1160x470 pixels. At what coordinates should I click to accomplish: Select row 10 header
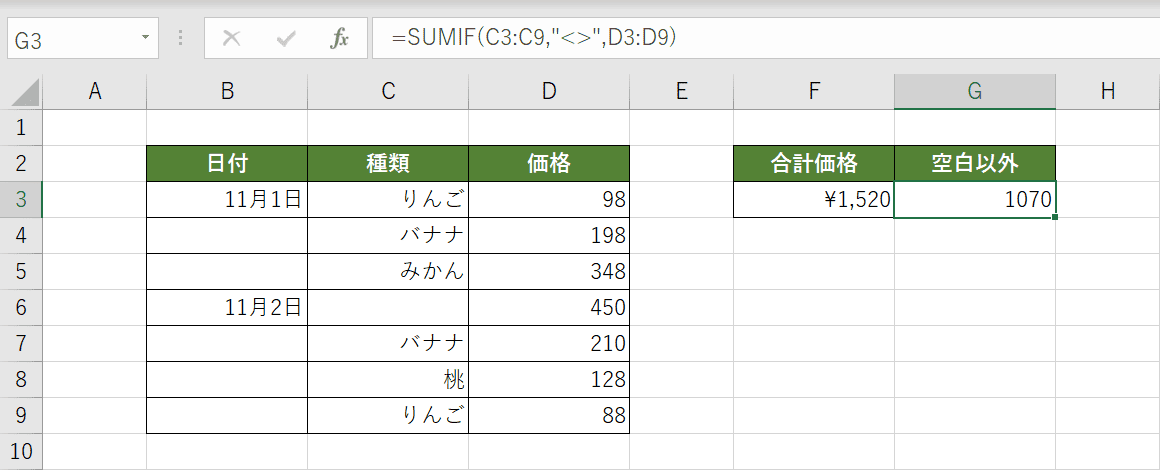tap(21, 451)
